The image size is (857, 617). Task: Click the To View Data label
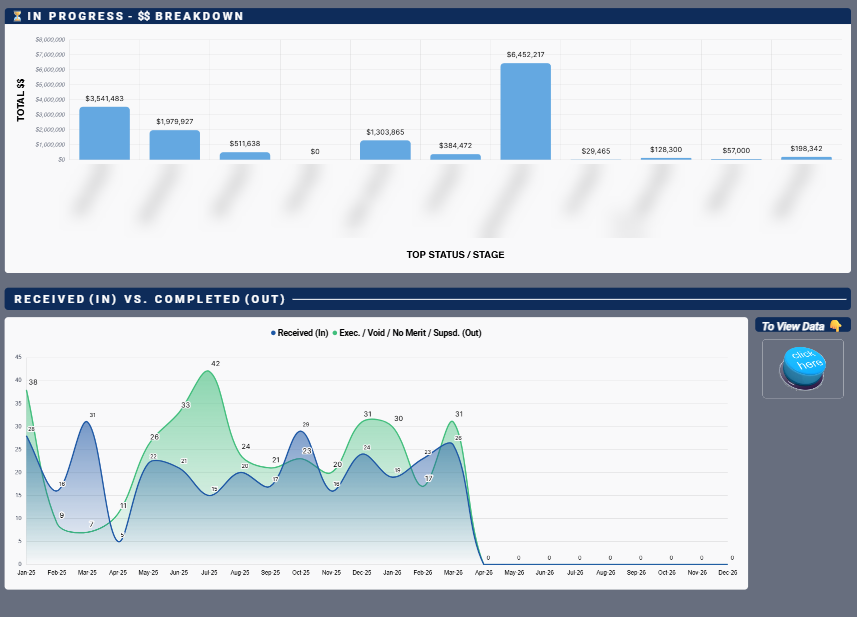(793, 326)
